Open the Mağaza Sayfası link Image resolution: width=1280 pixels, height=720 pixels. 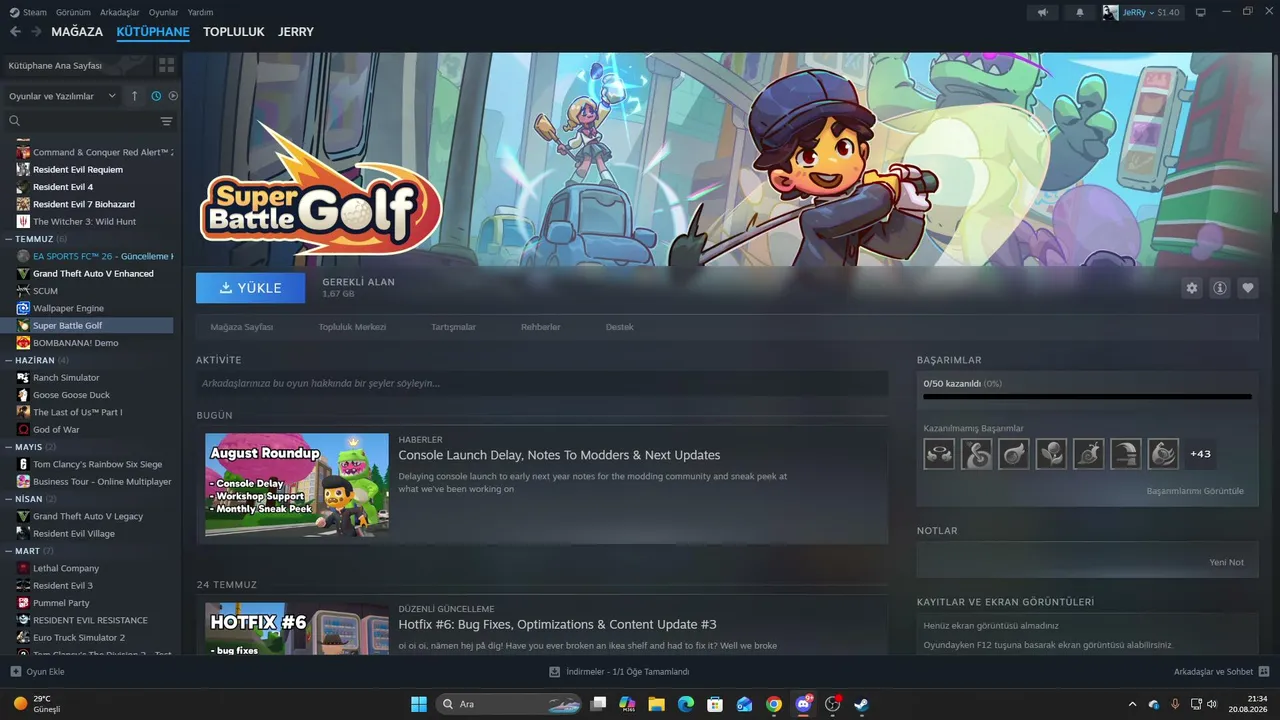(x=241, y=327)
